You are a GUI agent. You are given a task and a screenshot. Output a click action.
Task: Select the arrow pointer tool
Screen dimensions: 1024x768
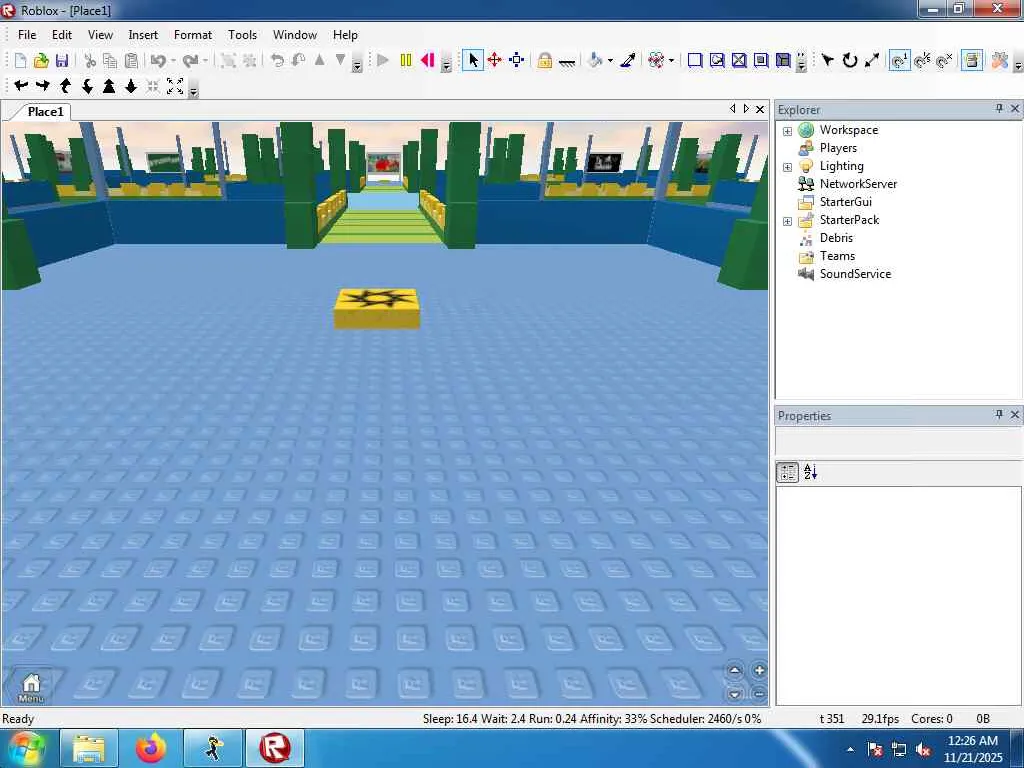click(473, 61)
